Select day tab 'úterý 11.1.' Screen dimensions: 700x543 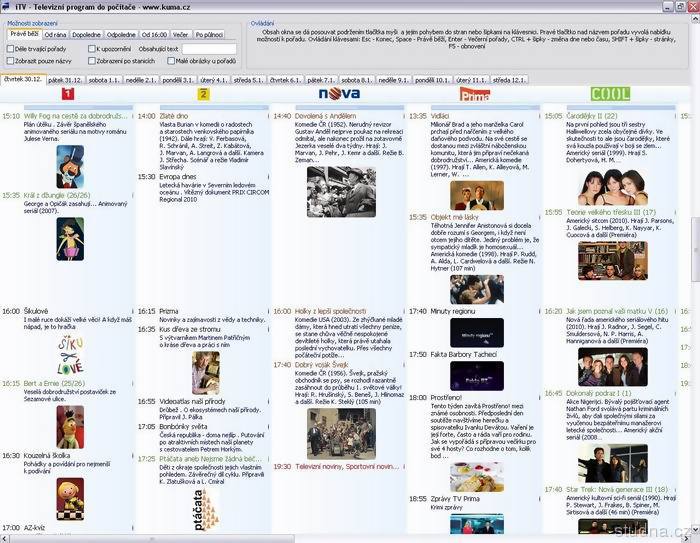coord(471,80)
